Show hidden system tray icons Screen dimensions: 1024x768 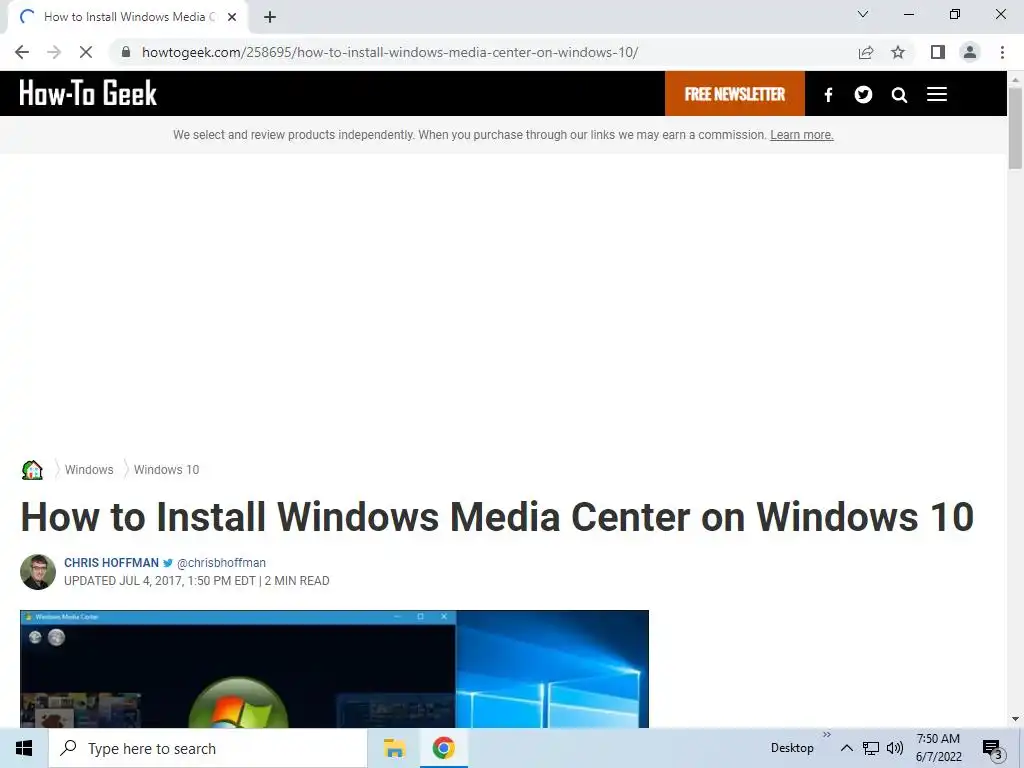point(846,748)
